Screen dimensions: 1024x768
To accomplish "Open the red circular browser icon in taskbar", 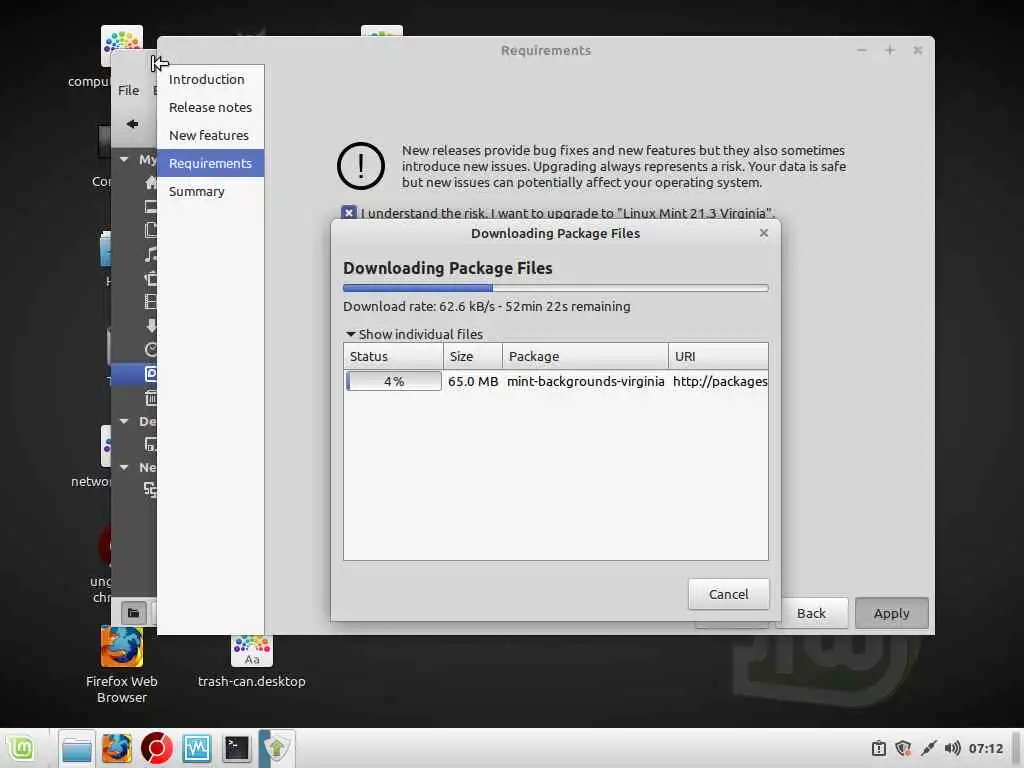I will click(157, 748).
